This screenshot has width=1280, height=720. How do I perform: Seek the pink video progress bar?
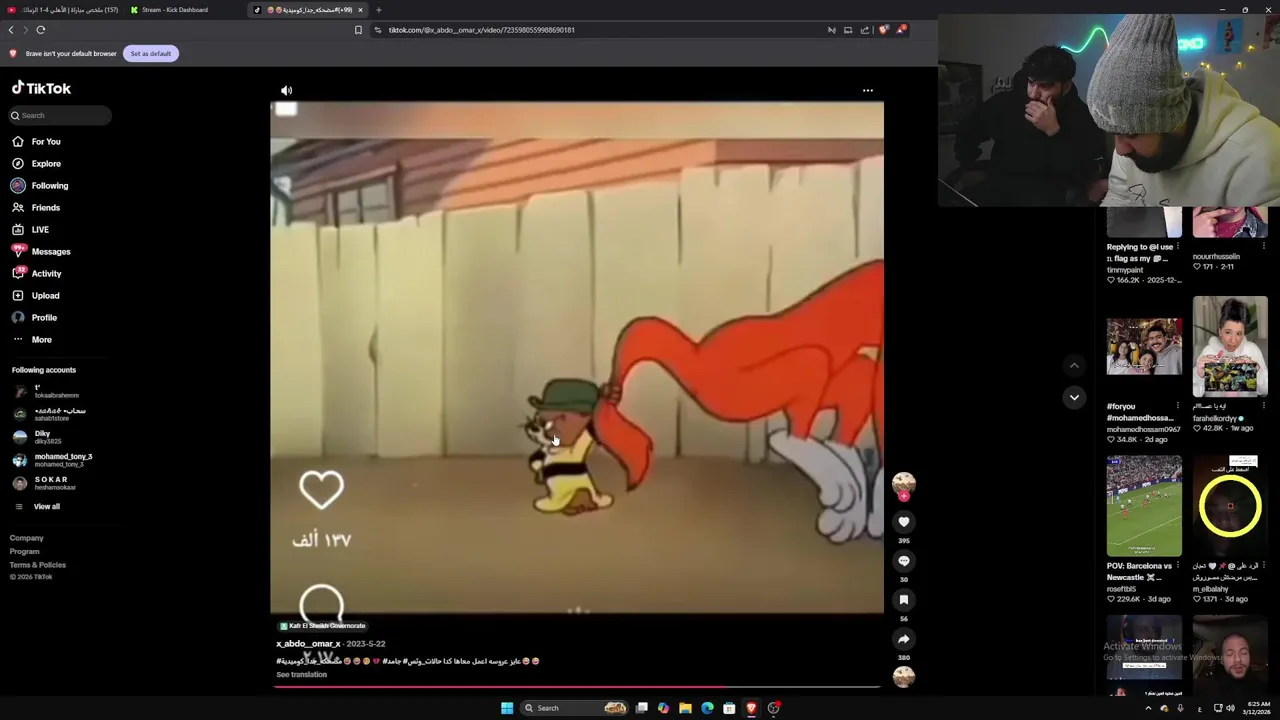click(x=575, y=687)
